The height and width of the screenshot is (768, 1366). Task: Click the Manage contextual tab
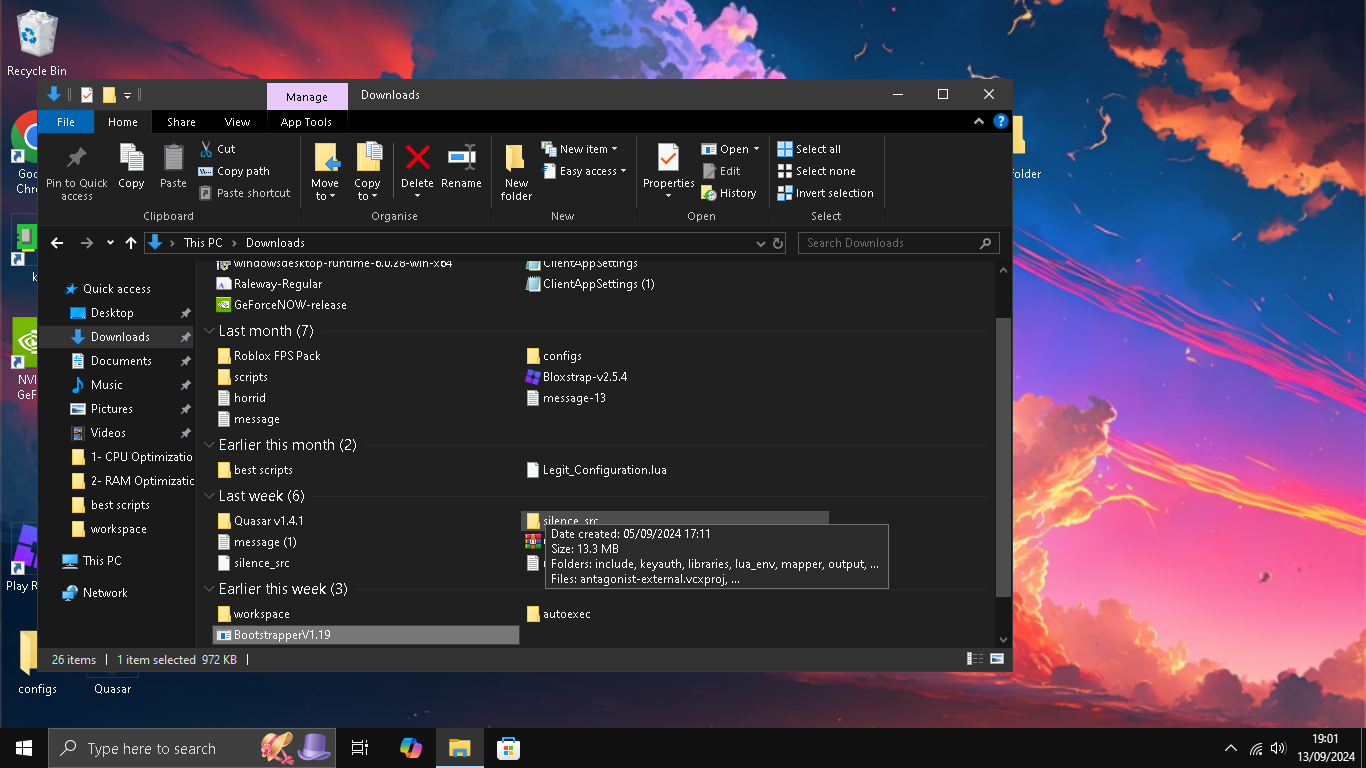coord(307,96)
